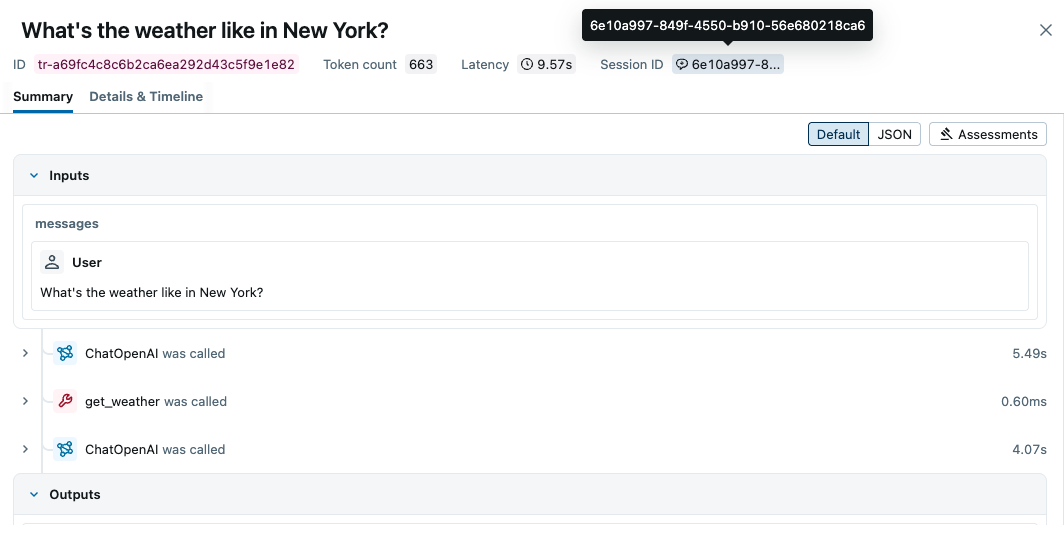The image size is (1064, 560).
Task: Click the get_weather wrench tool icon
Action: coord(65,401)
